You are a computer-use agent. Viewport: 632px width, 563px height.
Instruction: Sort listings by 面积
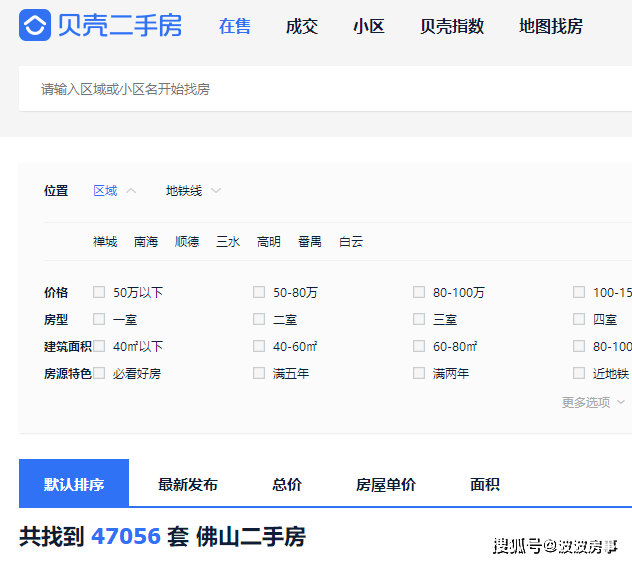pyautogui.click(x=485, y=484)
